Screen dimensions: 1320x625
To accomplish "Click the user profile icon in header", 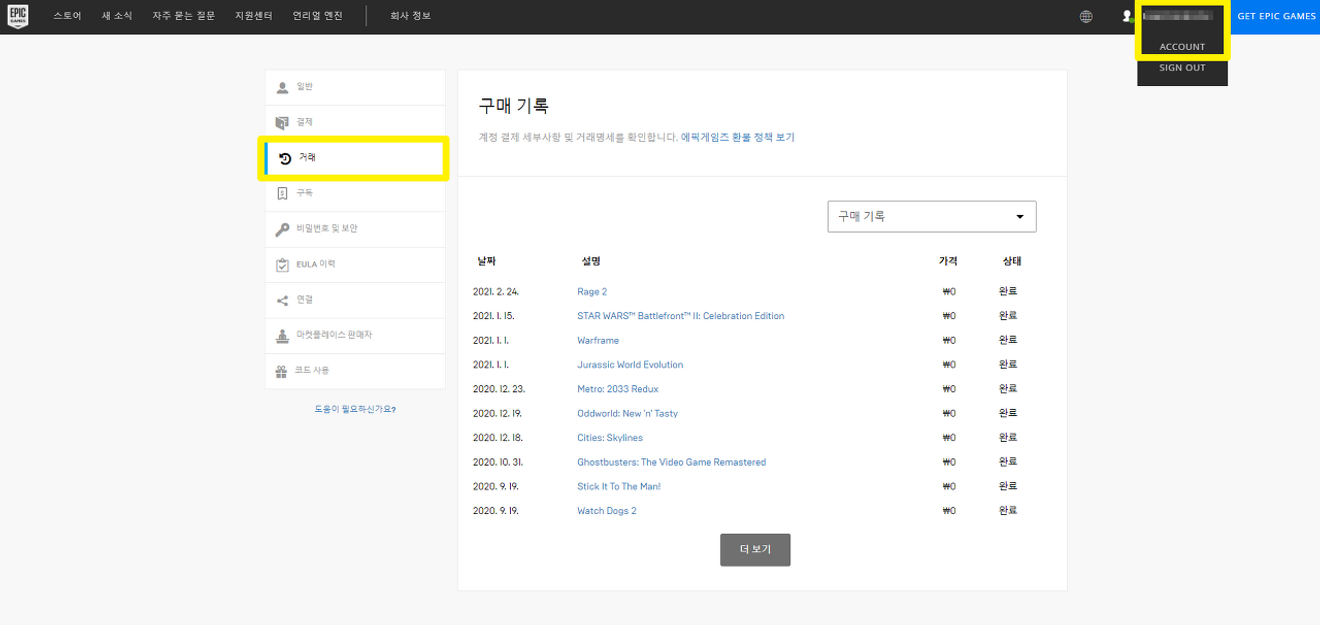I will (1127, 16).
